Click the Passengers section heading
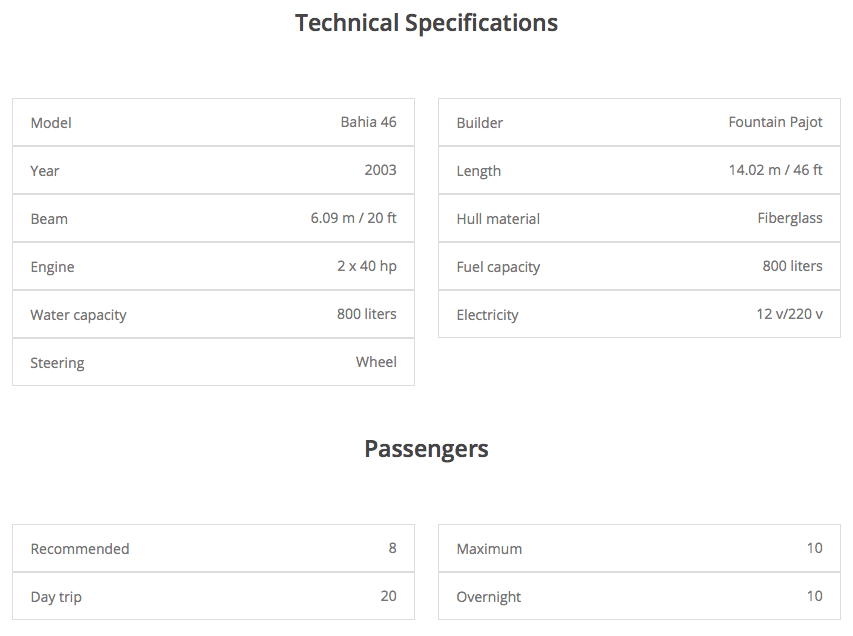 [x=426, y=449]
